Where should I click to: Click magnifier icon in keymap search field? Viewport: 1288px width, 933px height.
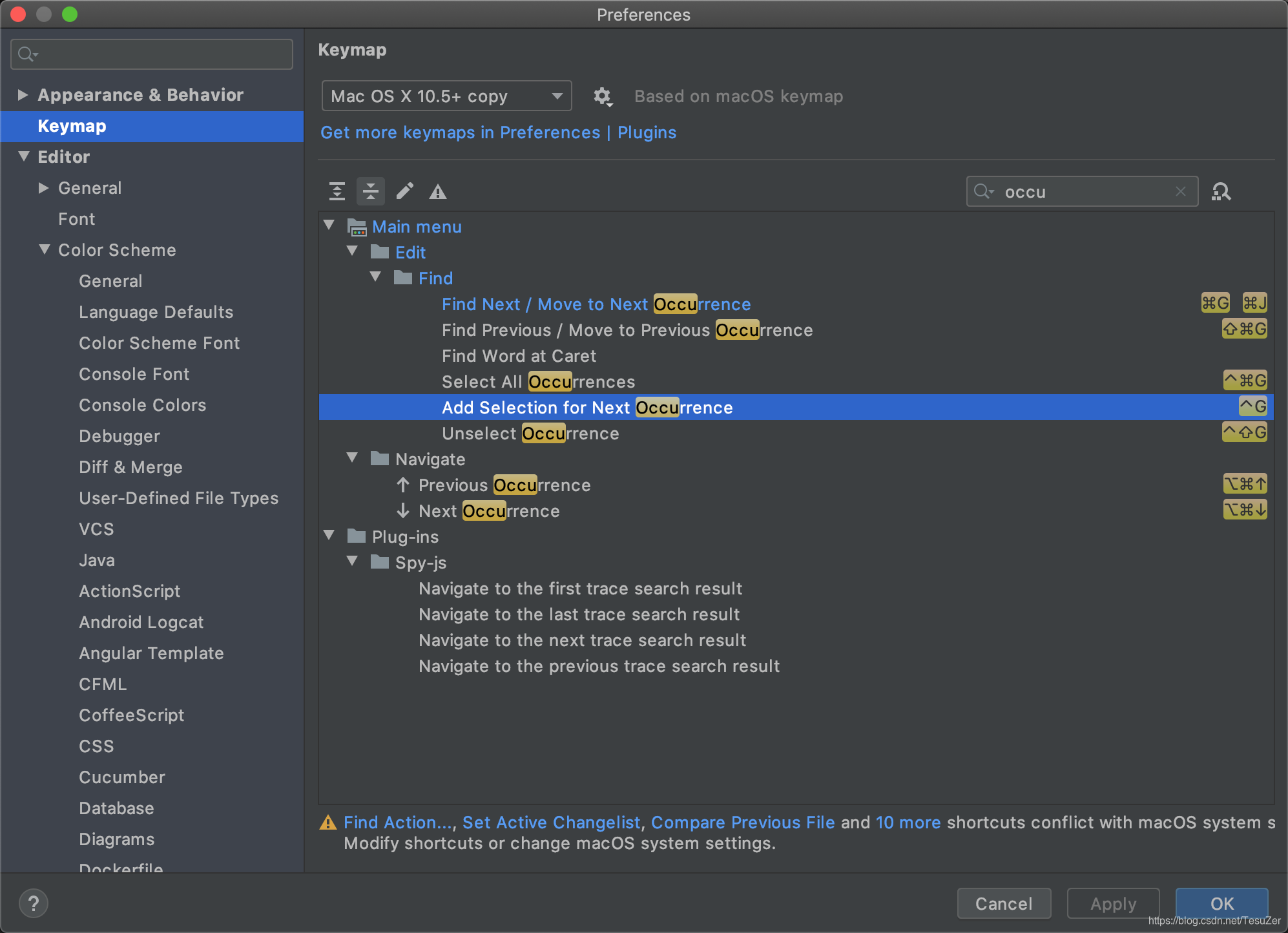coord(984,191)
